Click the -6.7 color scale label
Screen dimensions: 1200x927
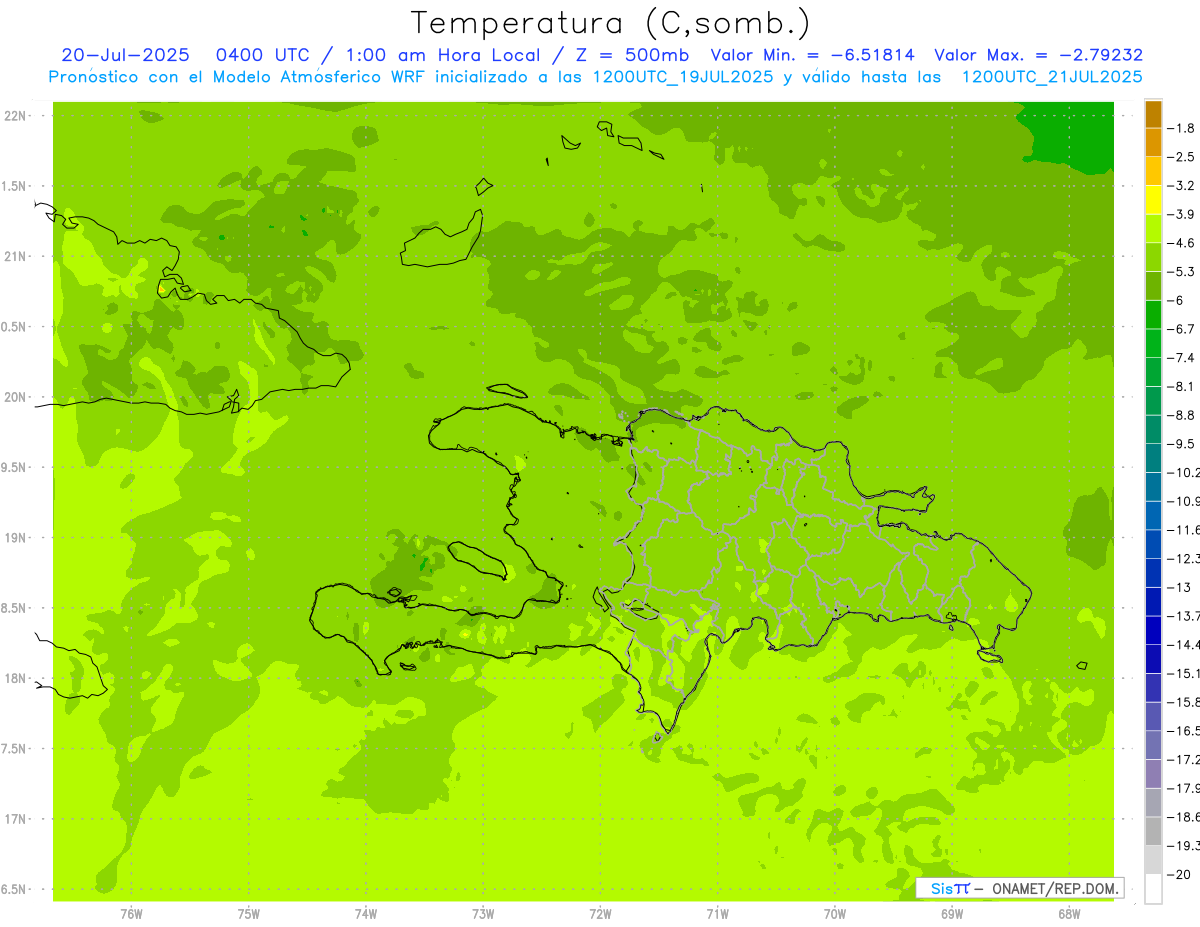pos(1182,329)
